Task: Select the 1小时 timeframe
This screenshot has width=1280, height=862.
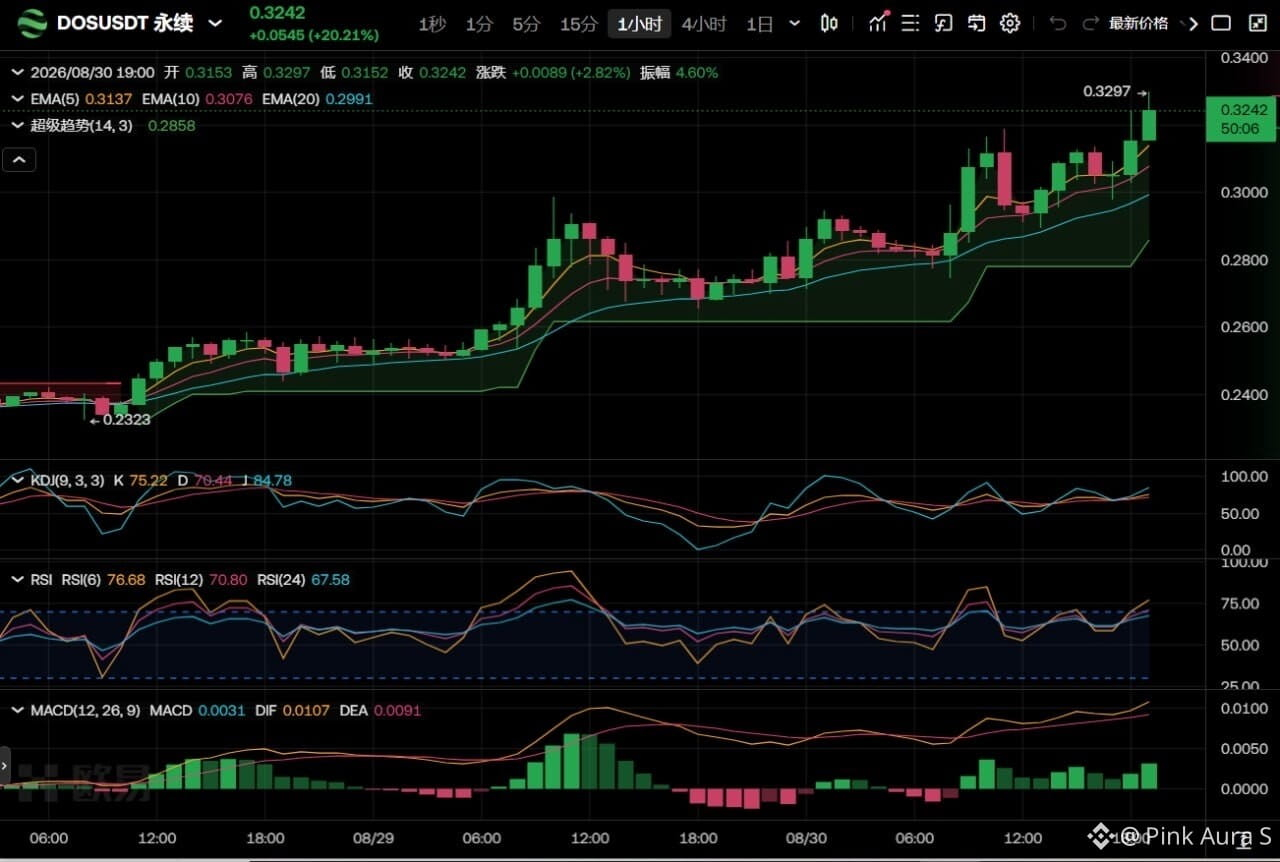Action: click(640, 24)
